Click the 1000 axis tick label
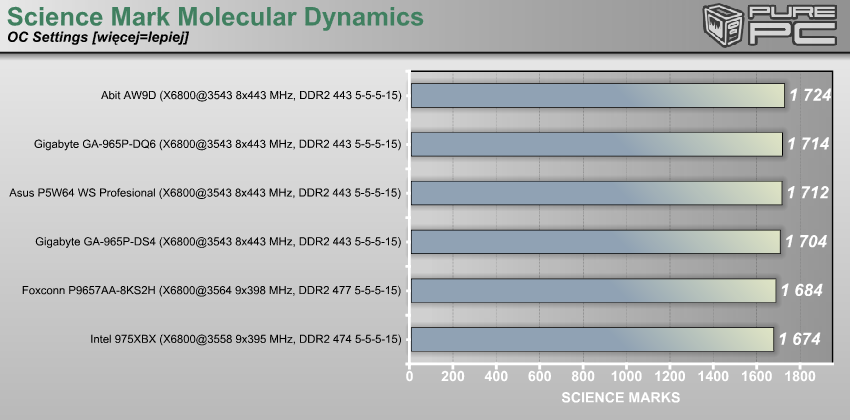The height and width of the screenshot is (420, 850). tap(627, 378)
